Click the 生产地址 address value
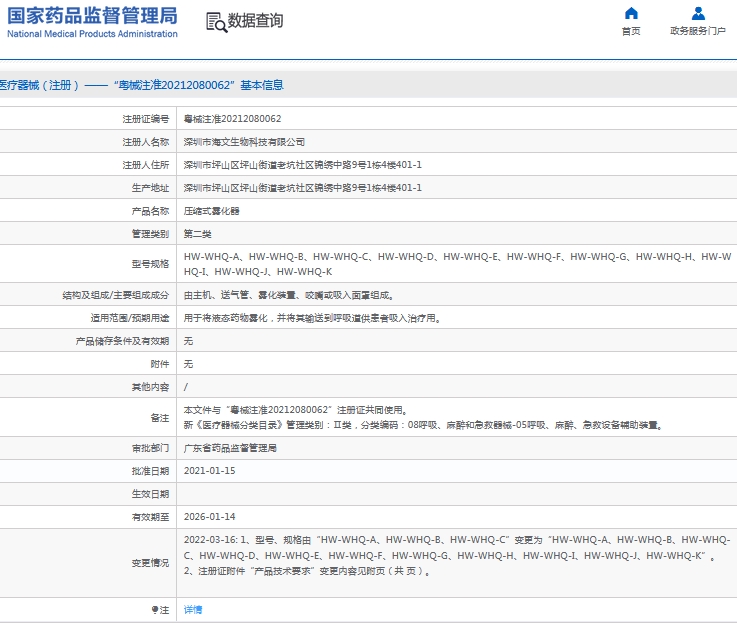 [x=303, y=188]
